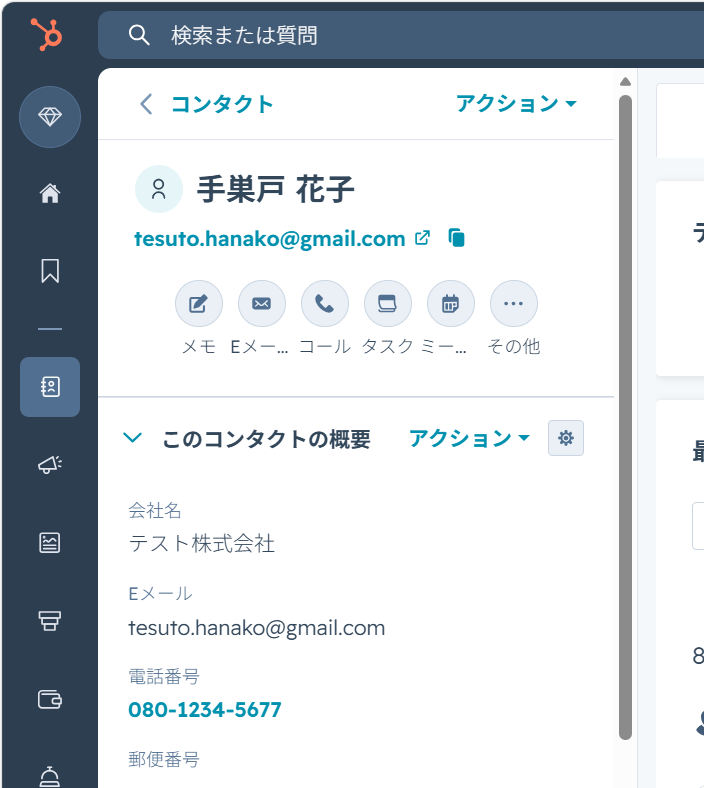Screen dimensions: 704x788
Task: Click email link tesuto.hanako@gmail.com in header
Action: 269,238
